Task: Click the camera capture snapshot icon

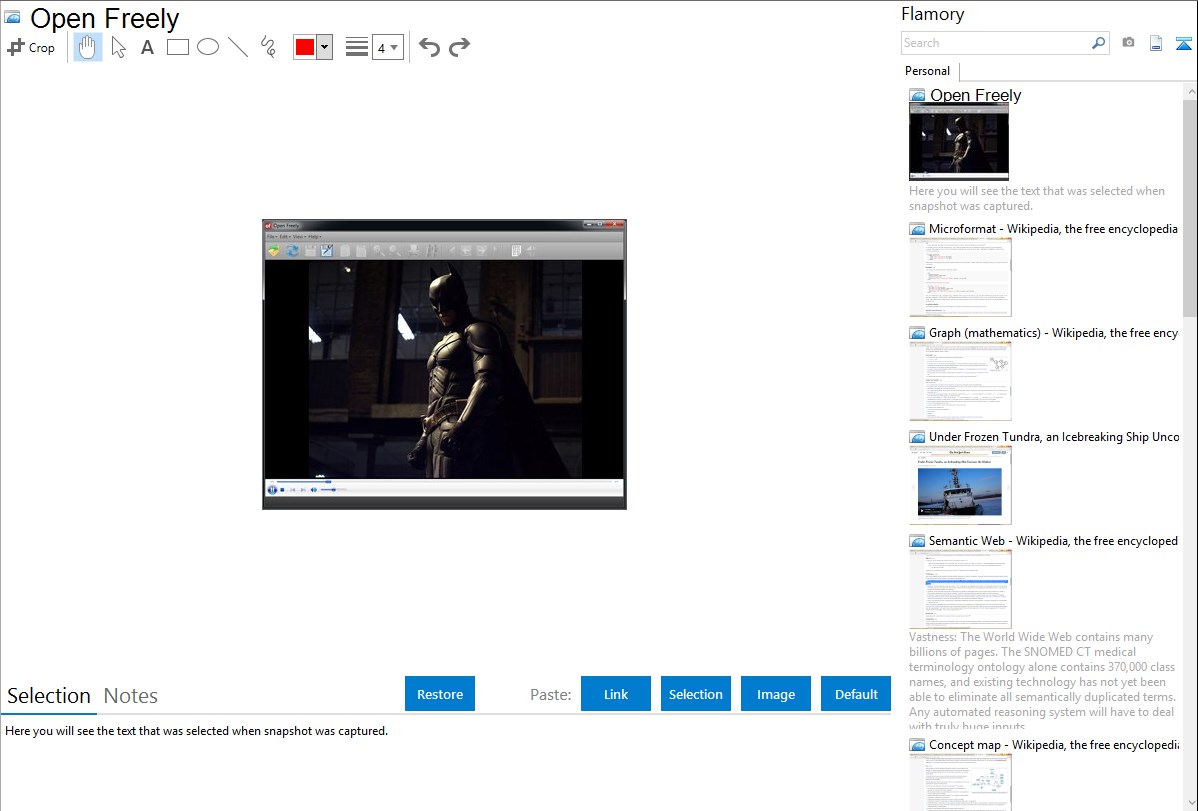Action: pyautogui.click(x=1128, y=43)
